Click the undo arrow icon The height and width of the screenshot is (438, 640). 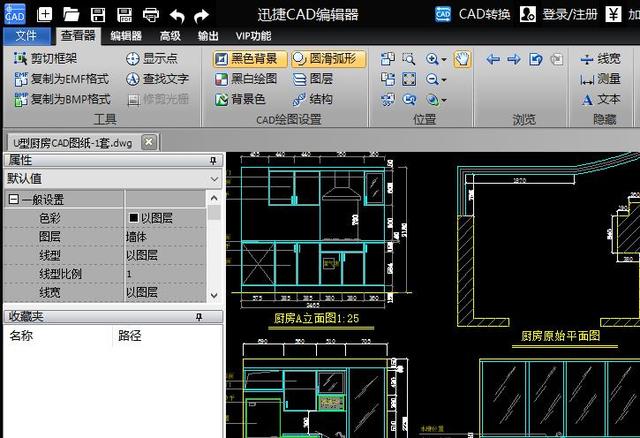pyautogui.click(x=176, y=14)
